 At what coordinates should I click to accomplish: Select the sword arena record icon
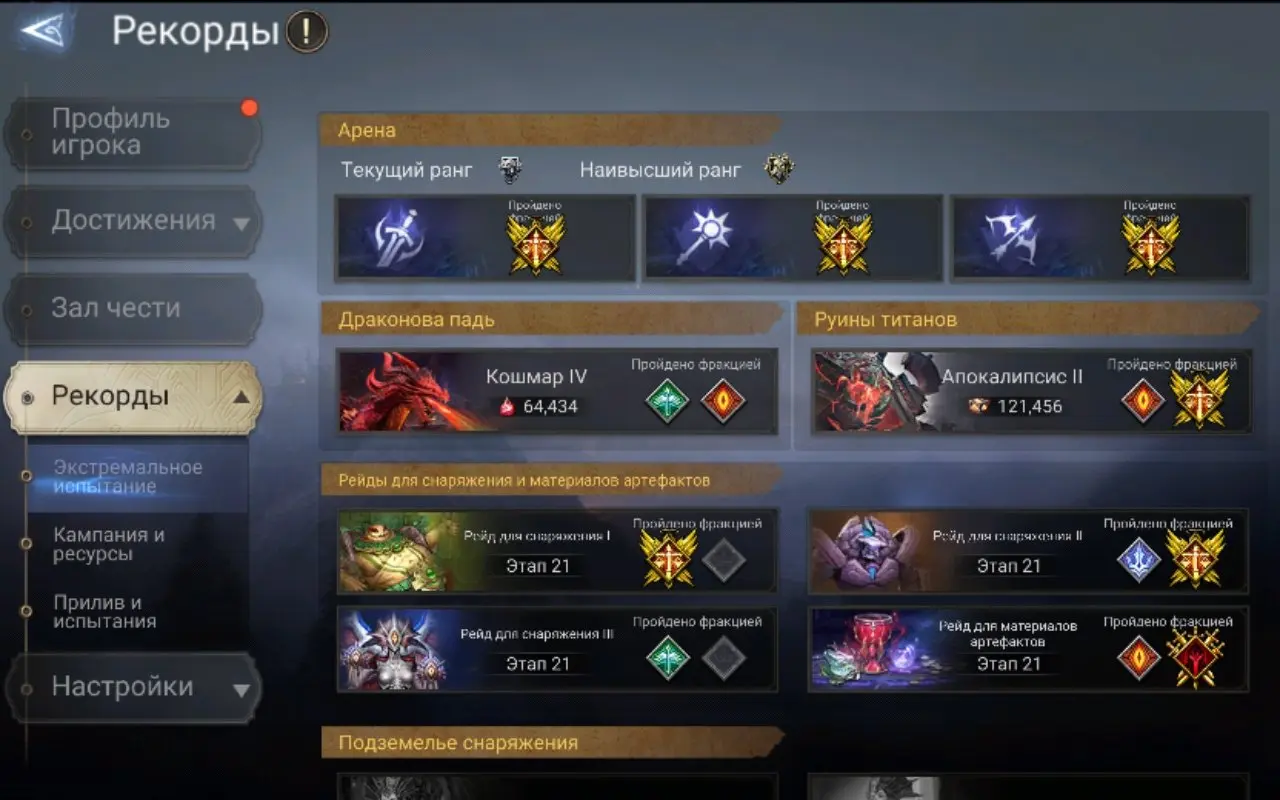click(398, 237)
